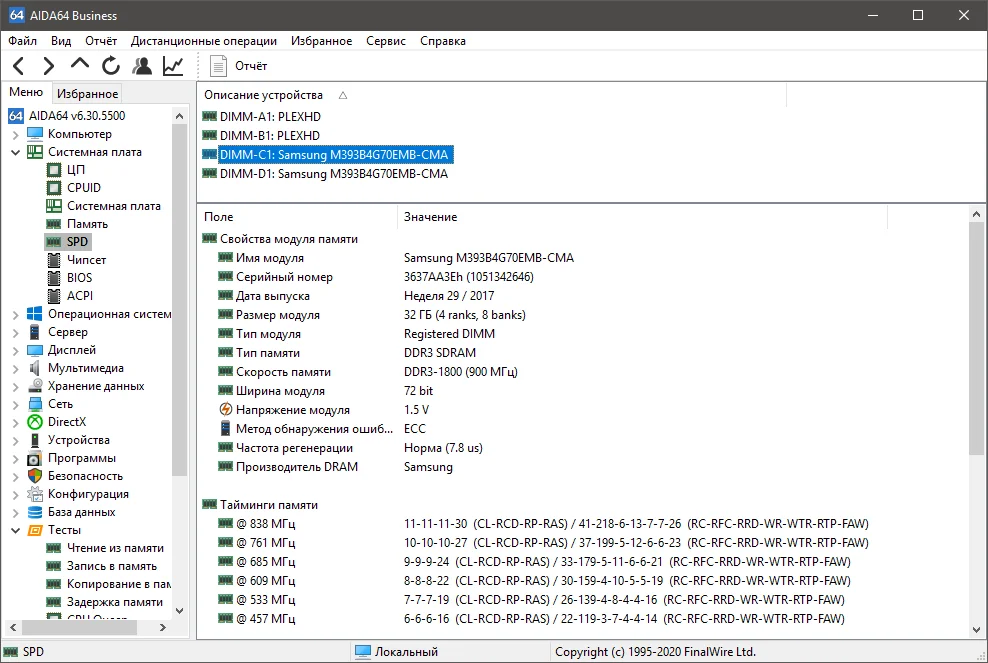The height and width of the screenshot is (663, 988).
Task: Click the Мультимедиа speaker icon
Action: click(x=35, y=368)
